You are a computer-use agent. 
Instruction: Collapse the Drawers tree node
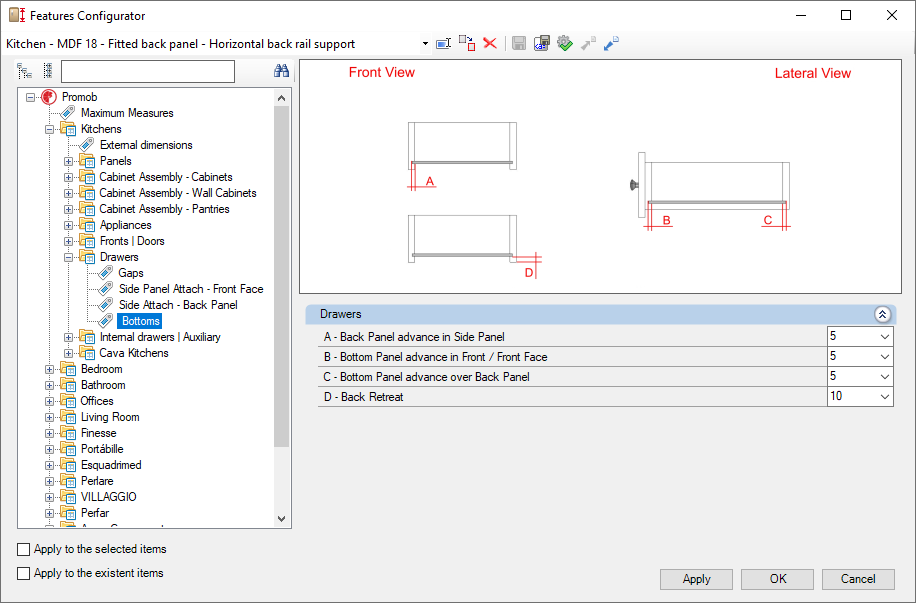coord(68,257)
